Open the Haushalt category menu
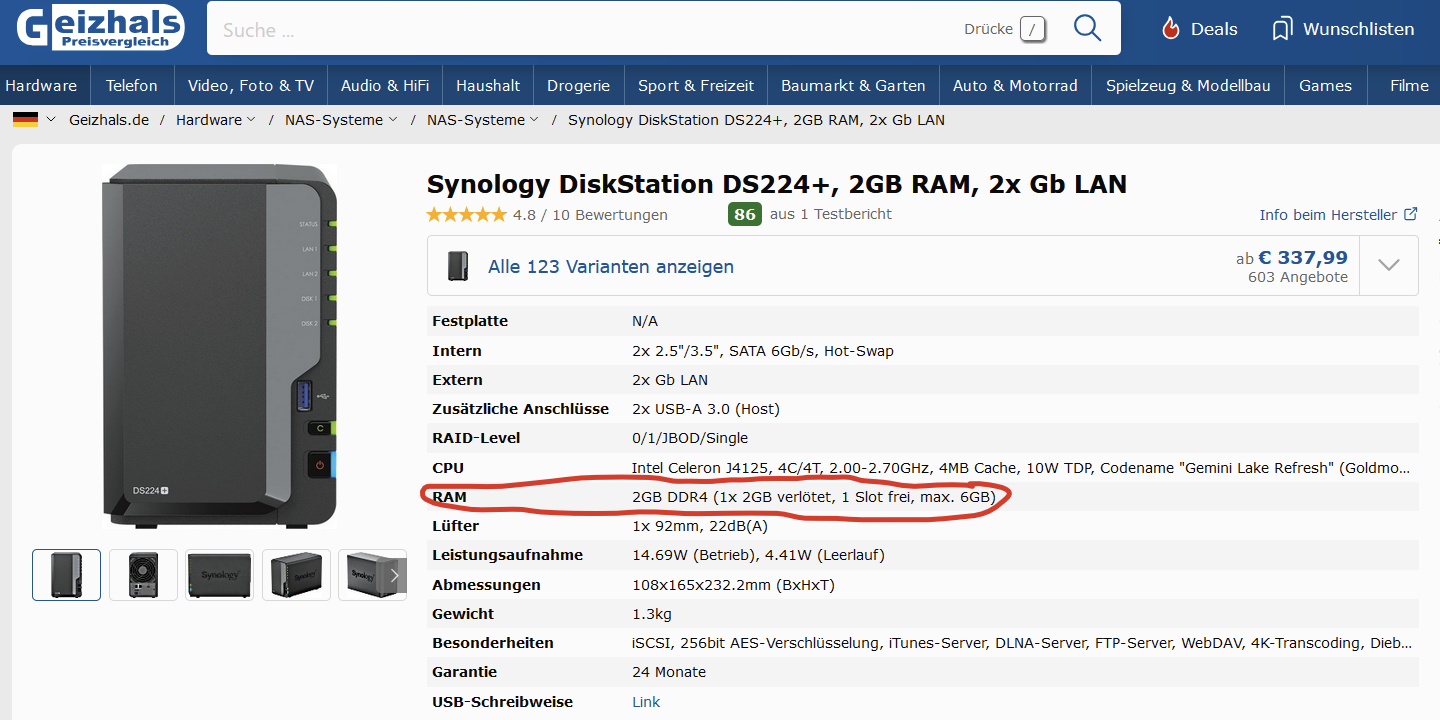 click(488, 86)
